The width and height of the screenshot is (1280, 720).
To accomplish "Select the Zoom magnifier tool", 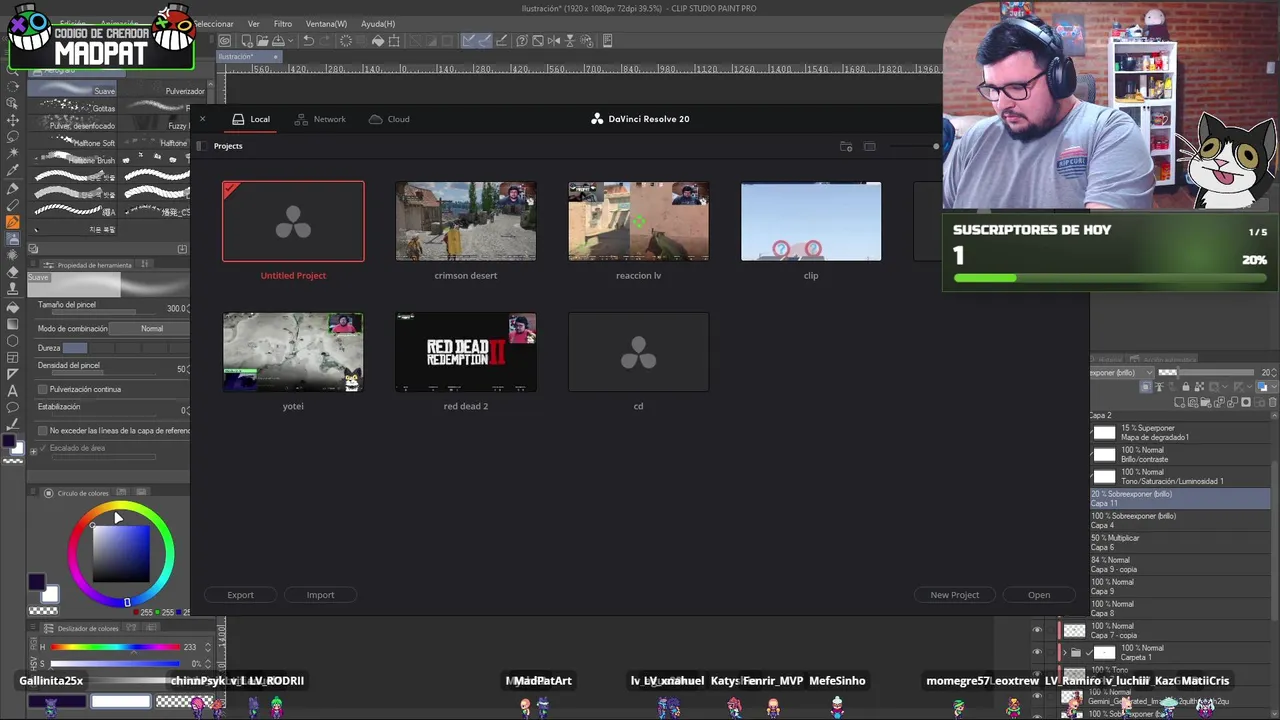I will tap(12, 70).
